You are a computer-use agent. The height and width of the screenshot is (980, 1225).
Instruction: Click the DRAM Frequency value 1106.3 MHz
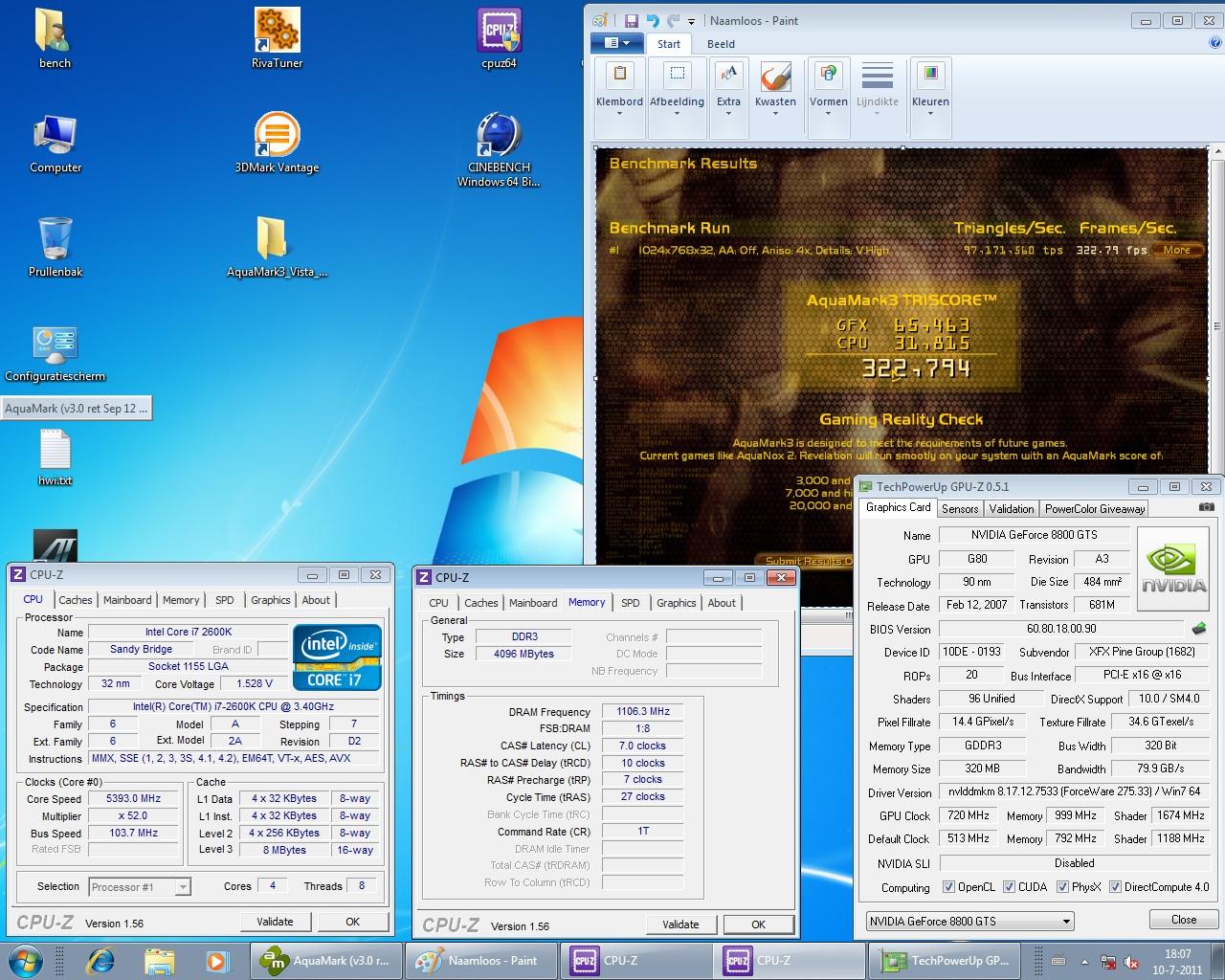[643, 711]
